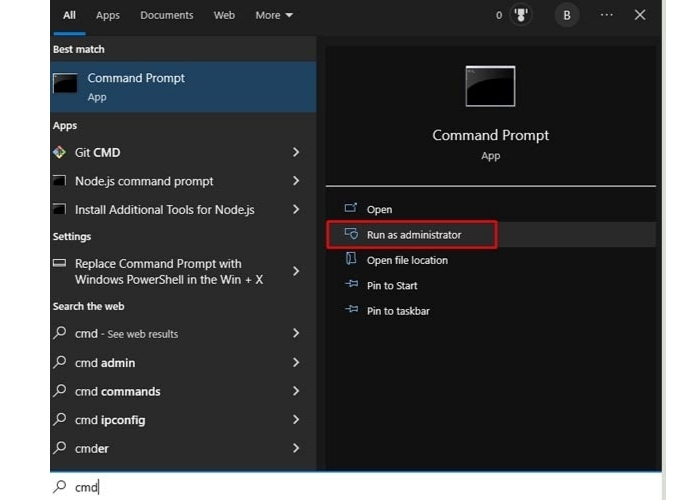This screenshot has height=500, width=700.
Task: Click the Git CMD diamond icon
Action: click(x=59, y=152)
